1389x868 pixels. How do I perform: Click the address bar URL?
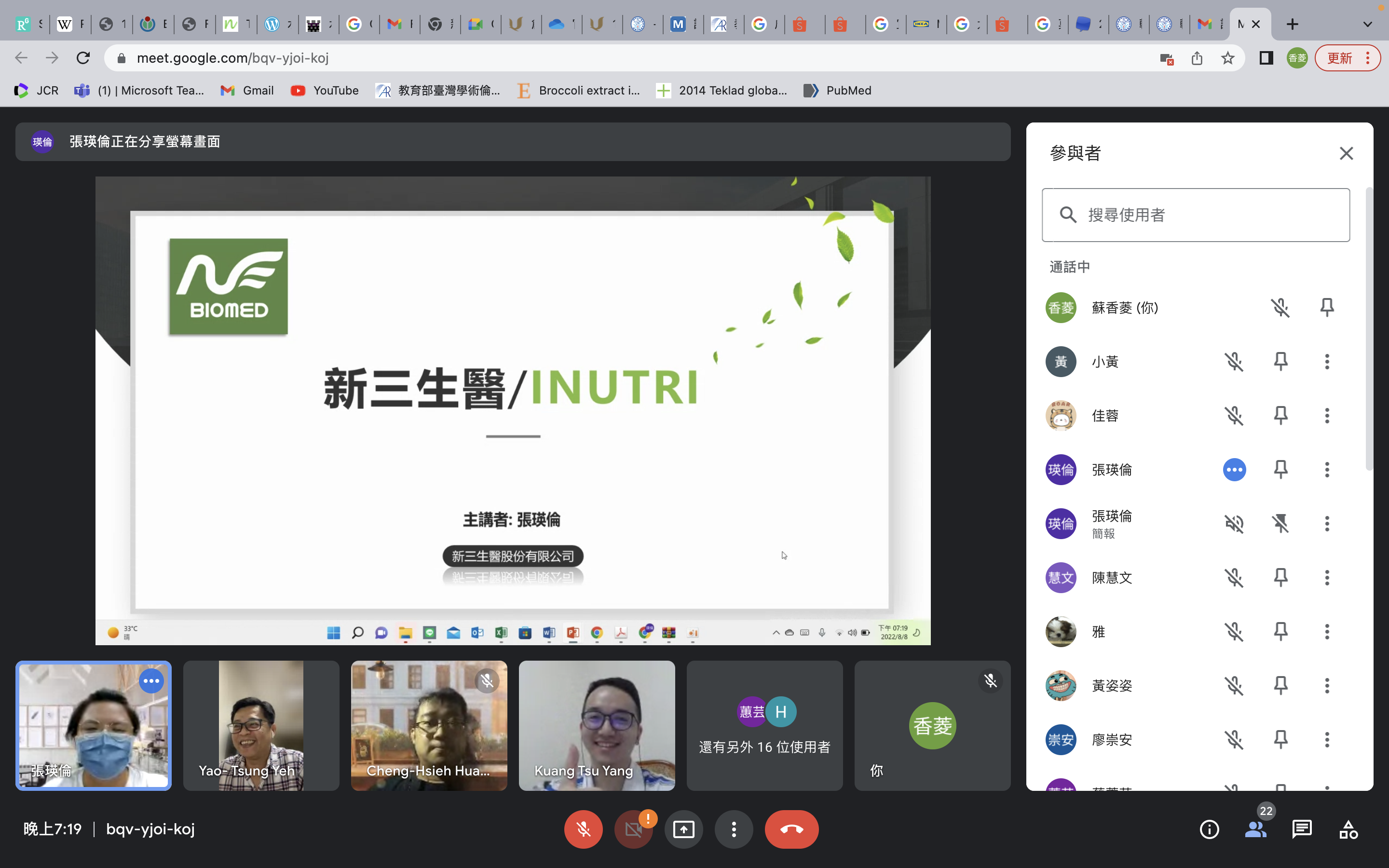(x=232, y=58)
